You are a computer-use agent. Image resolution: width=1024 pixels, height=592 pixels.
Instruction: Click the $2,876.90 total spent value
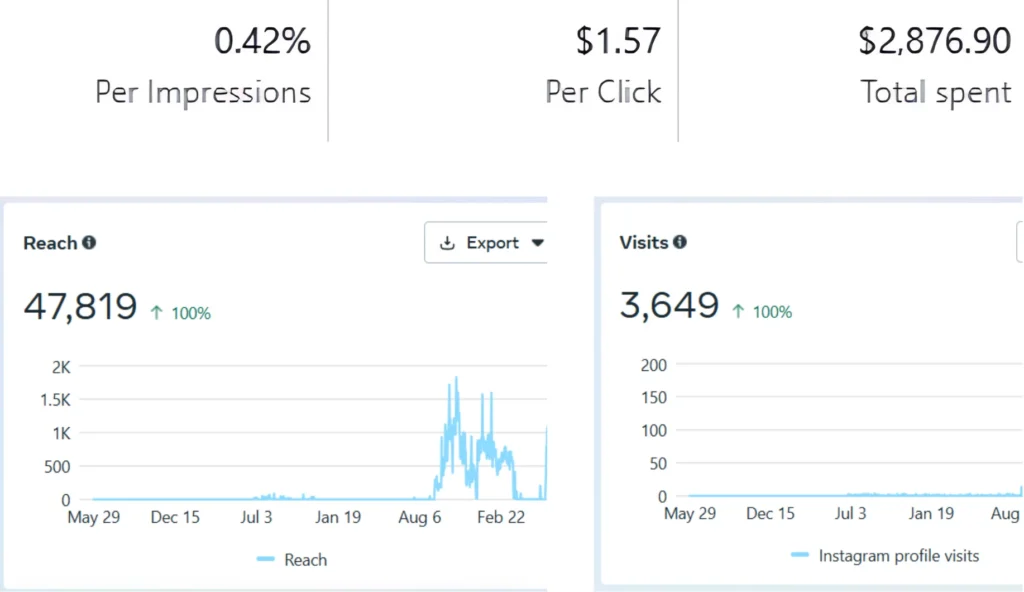tap(935, 41)
